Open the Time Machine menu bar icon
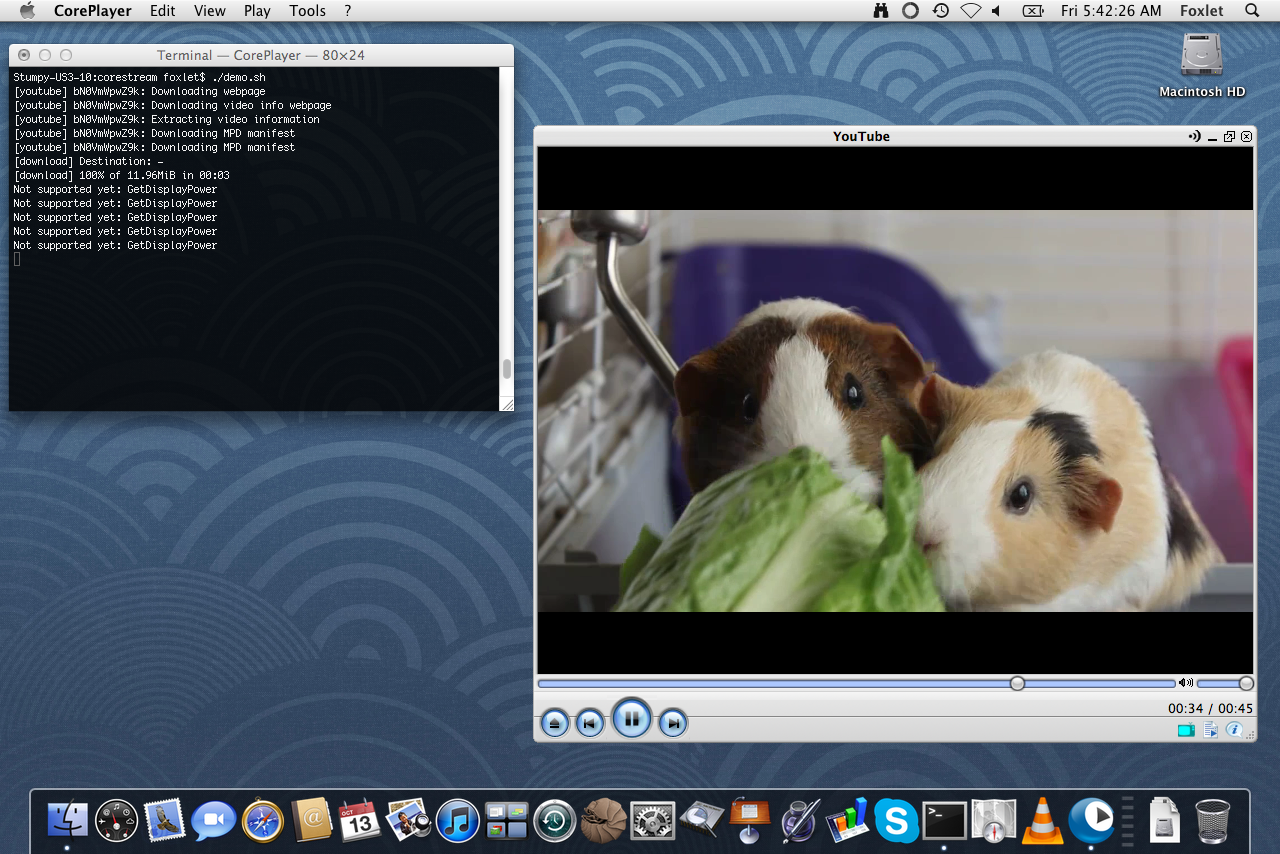 pyautogui.click(x=940, y=11)
